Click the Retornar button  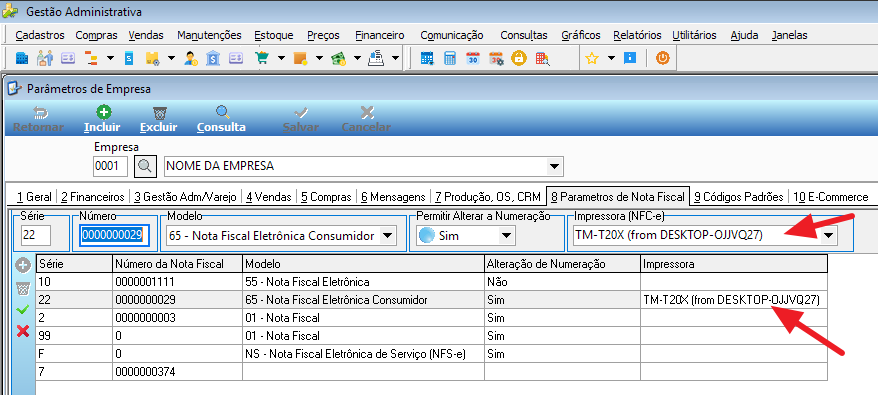[38, 119]
